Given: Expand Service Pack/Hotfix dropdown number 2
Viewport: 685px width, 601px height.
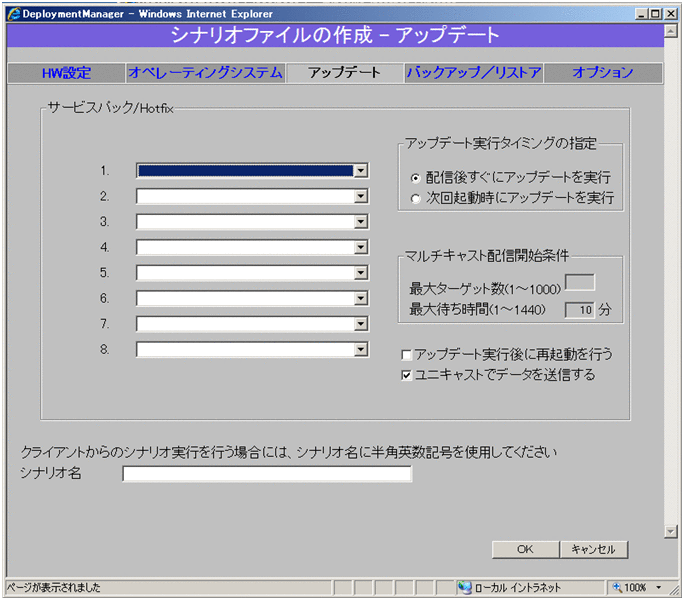Looking at the screenshot, I should 360,197.
